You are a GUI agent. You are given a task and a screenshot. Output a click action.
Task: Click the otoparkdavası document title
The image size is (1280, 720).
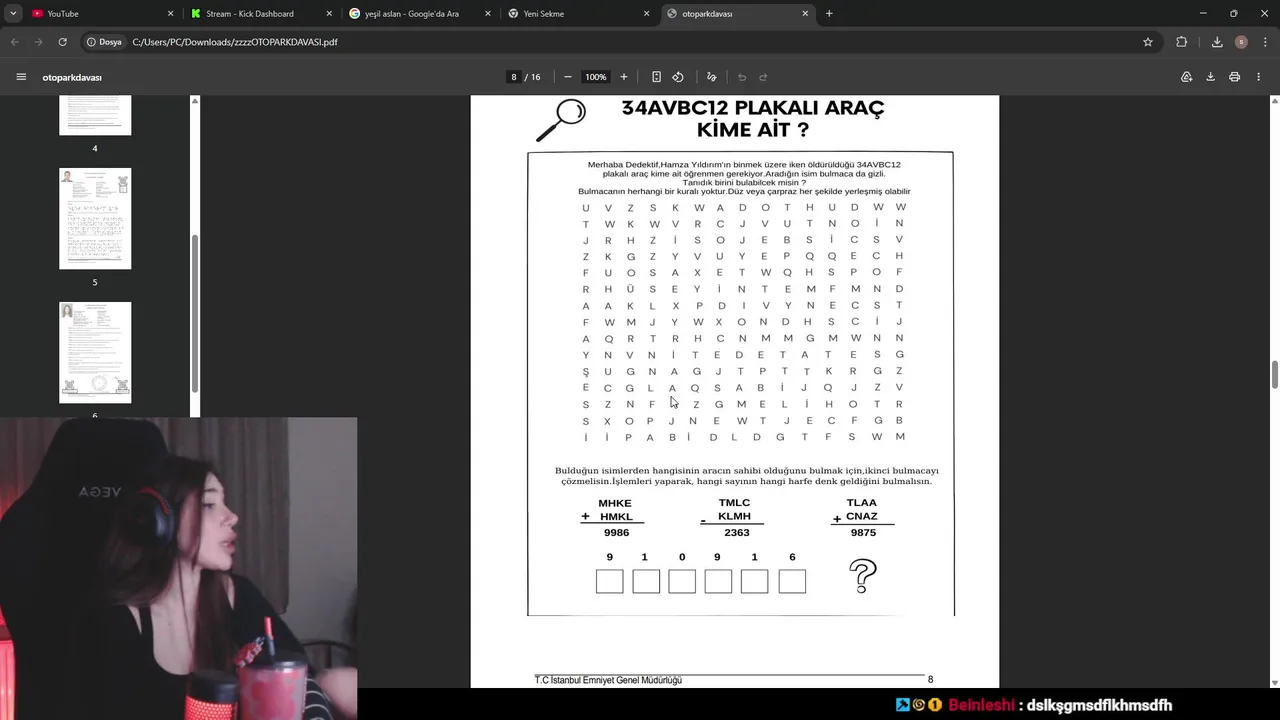coord(72,77)
